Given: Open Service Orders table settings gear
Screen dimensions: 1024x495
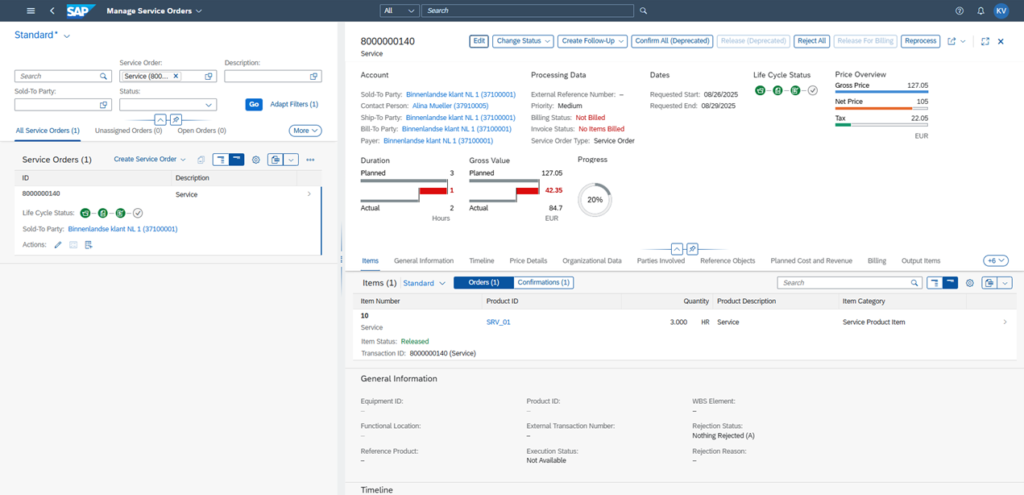Looking at the screenshot, I should [255, 159].
